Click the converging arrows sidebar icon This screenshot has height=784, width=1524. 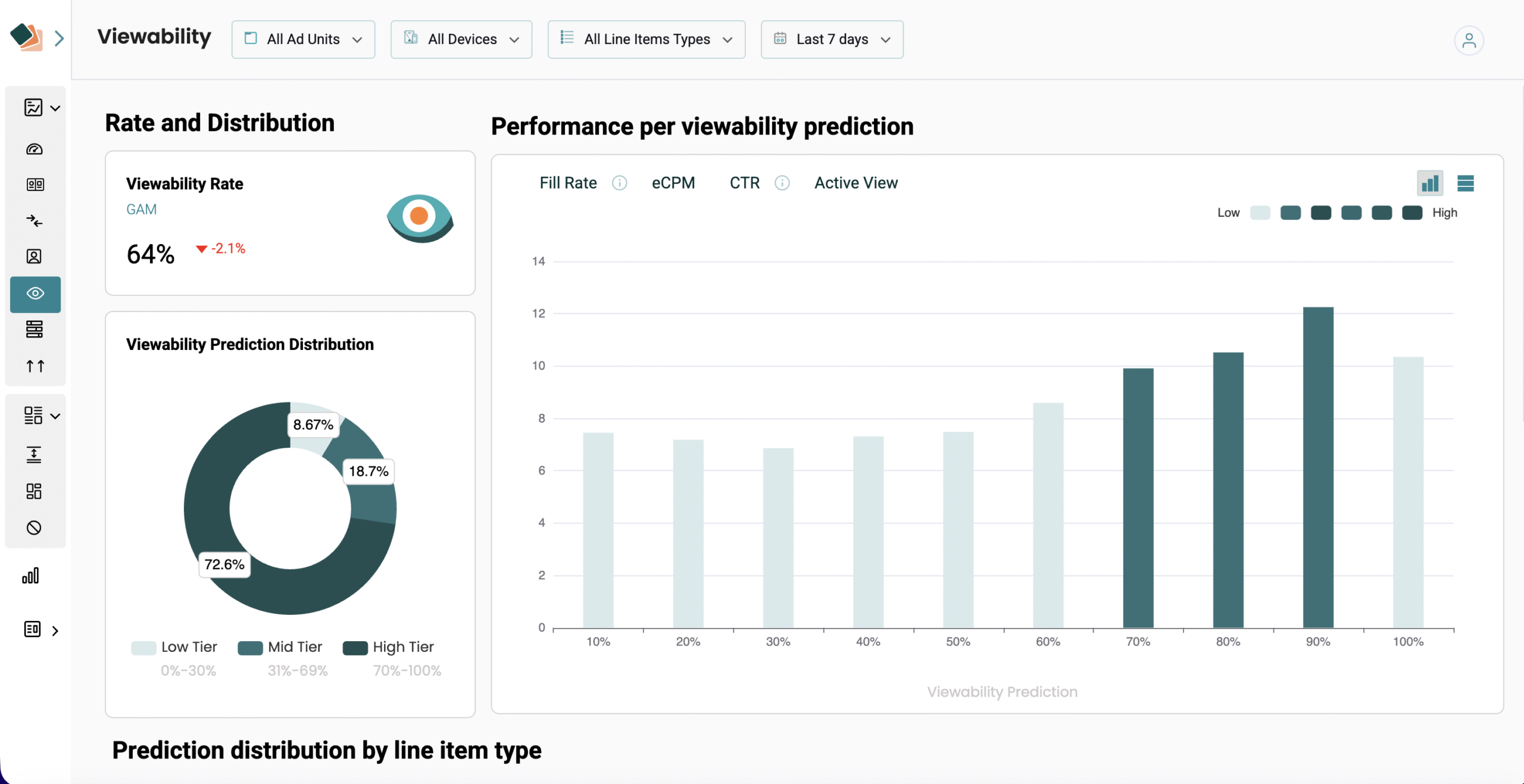(35, 221)
